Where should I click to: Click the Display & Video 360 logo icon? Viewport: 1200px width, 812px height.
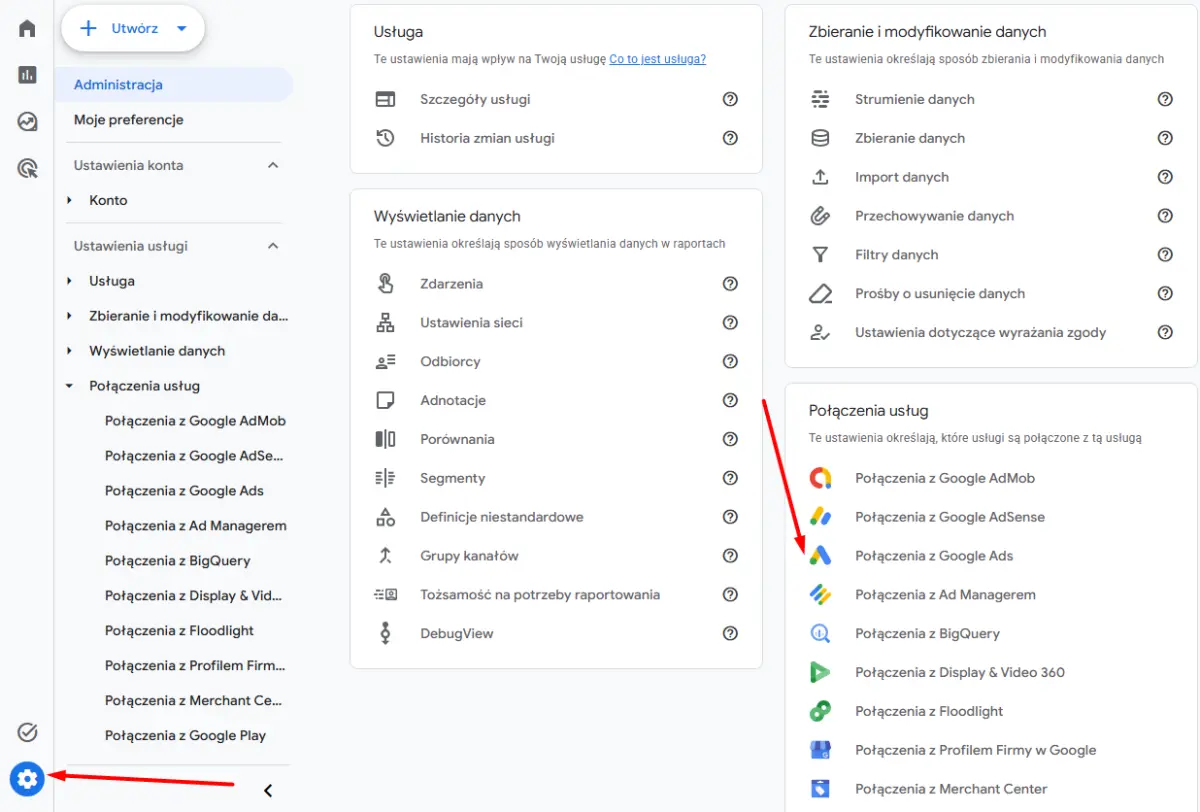(820, 672)
